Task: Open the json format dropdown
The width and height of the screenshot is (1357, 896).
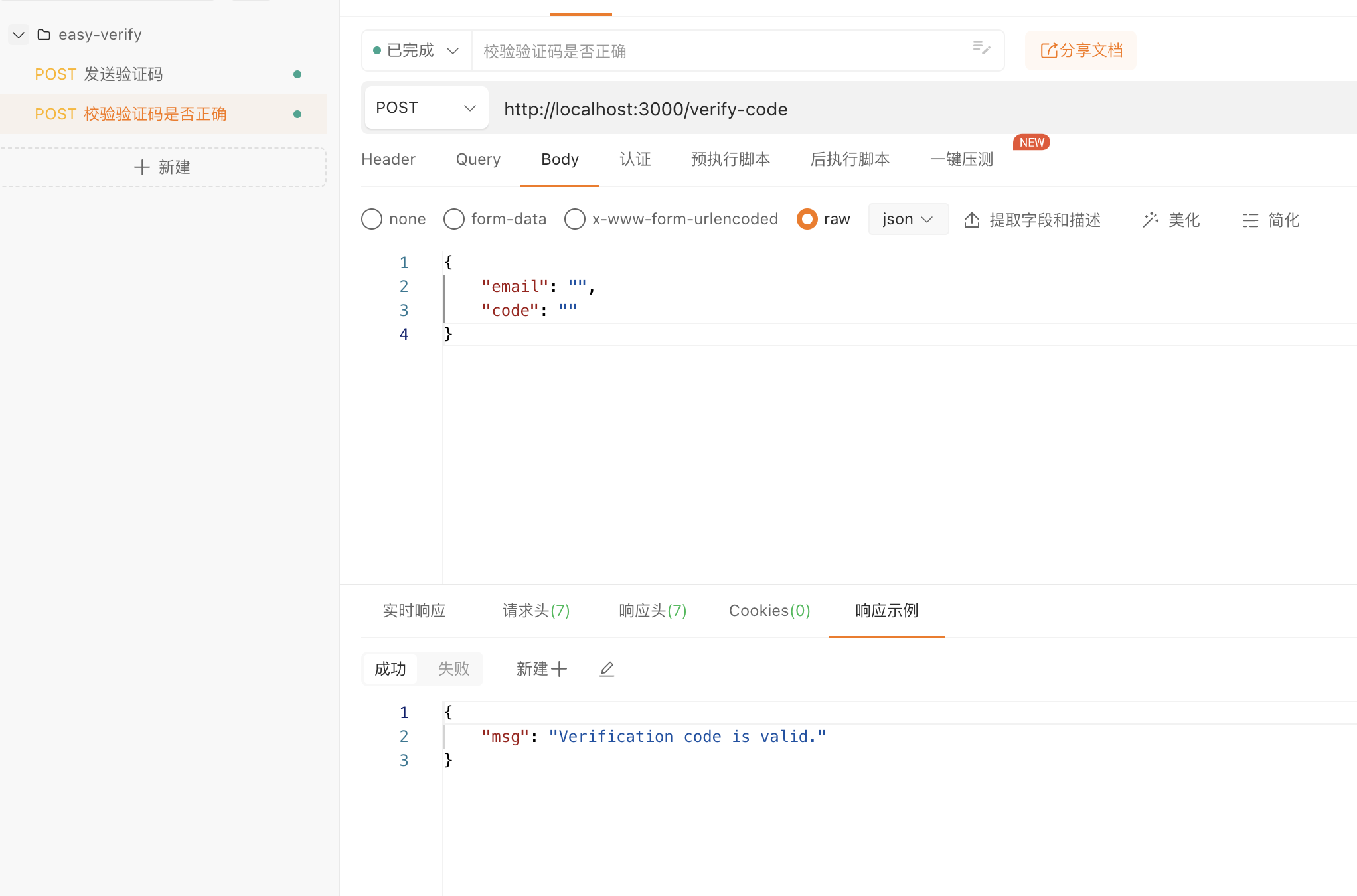Action: [x=908, y=219]
